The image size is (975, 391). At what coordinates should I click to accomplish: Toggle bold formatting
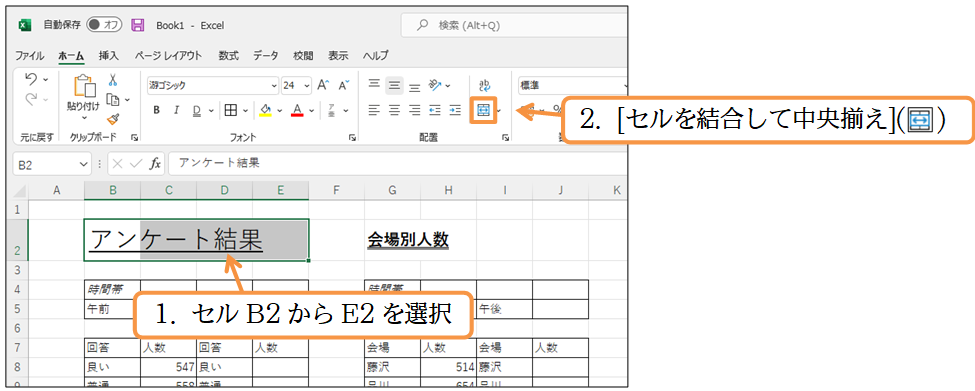coord(157,111)
